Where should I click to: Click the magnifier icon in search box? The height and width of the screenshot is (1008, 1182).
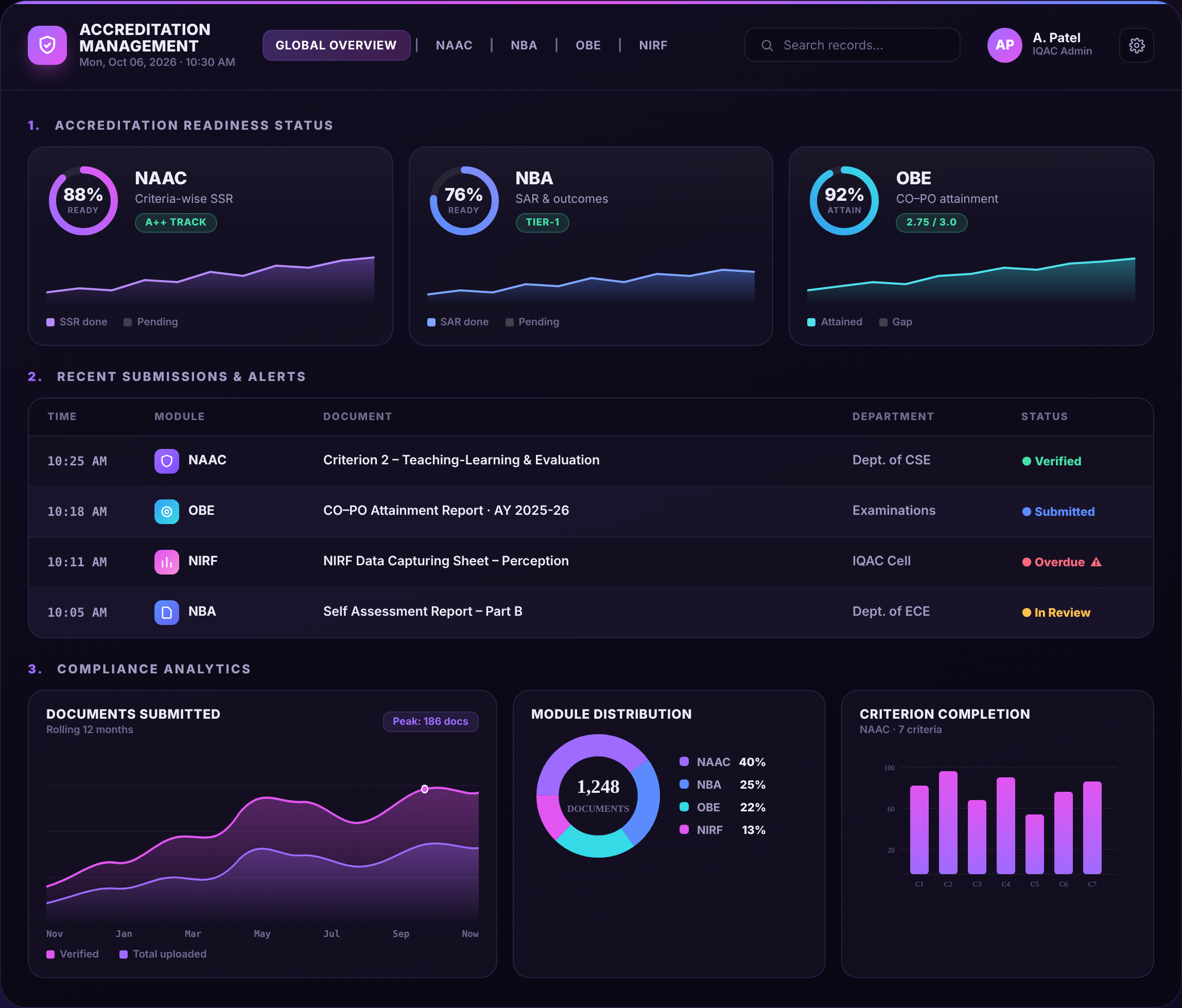pyautogui.click(x=767, y=45)
